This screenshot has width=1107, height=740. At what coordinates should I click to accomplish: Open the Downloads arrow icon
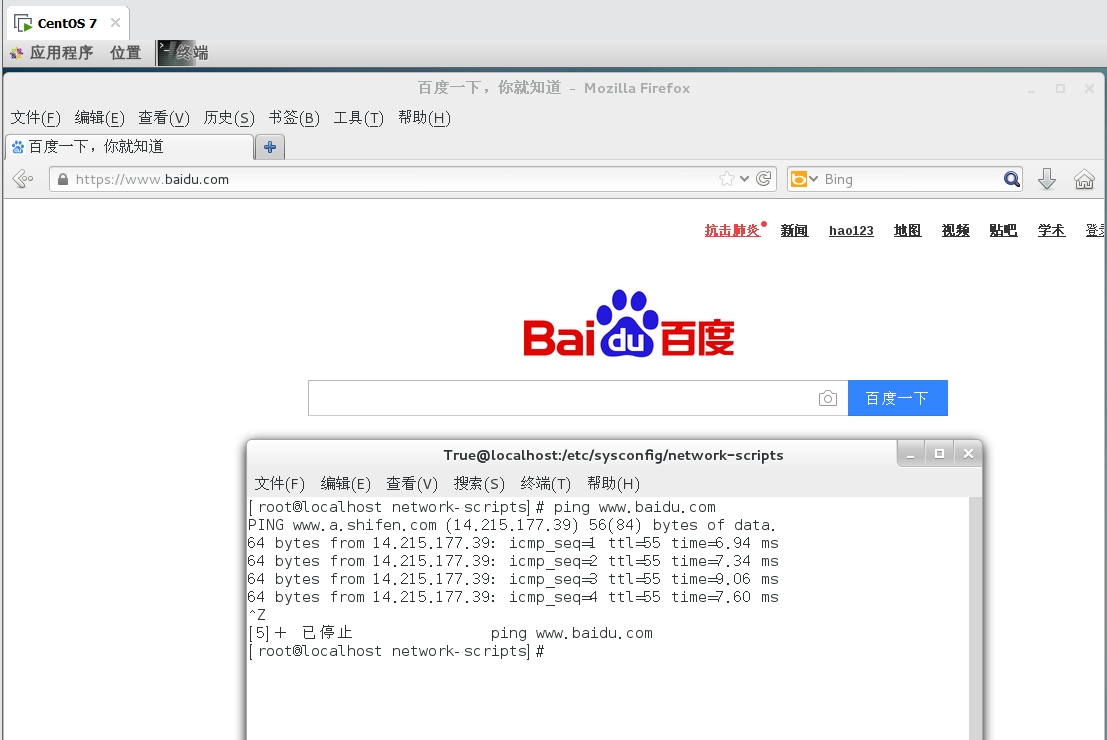point(1047,179)
